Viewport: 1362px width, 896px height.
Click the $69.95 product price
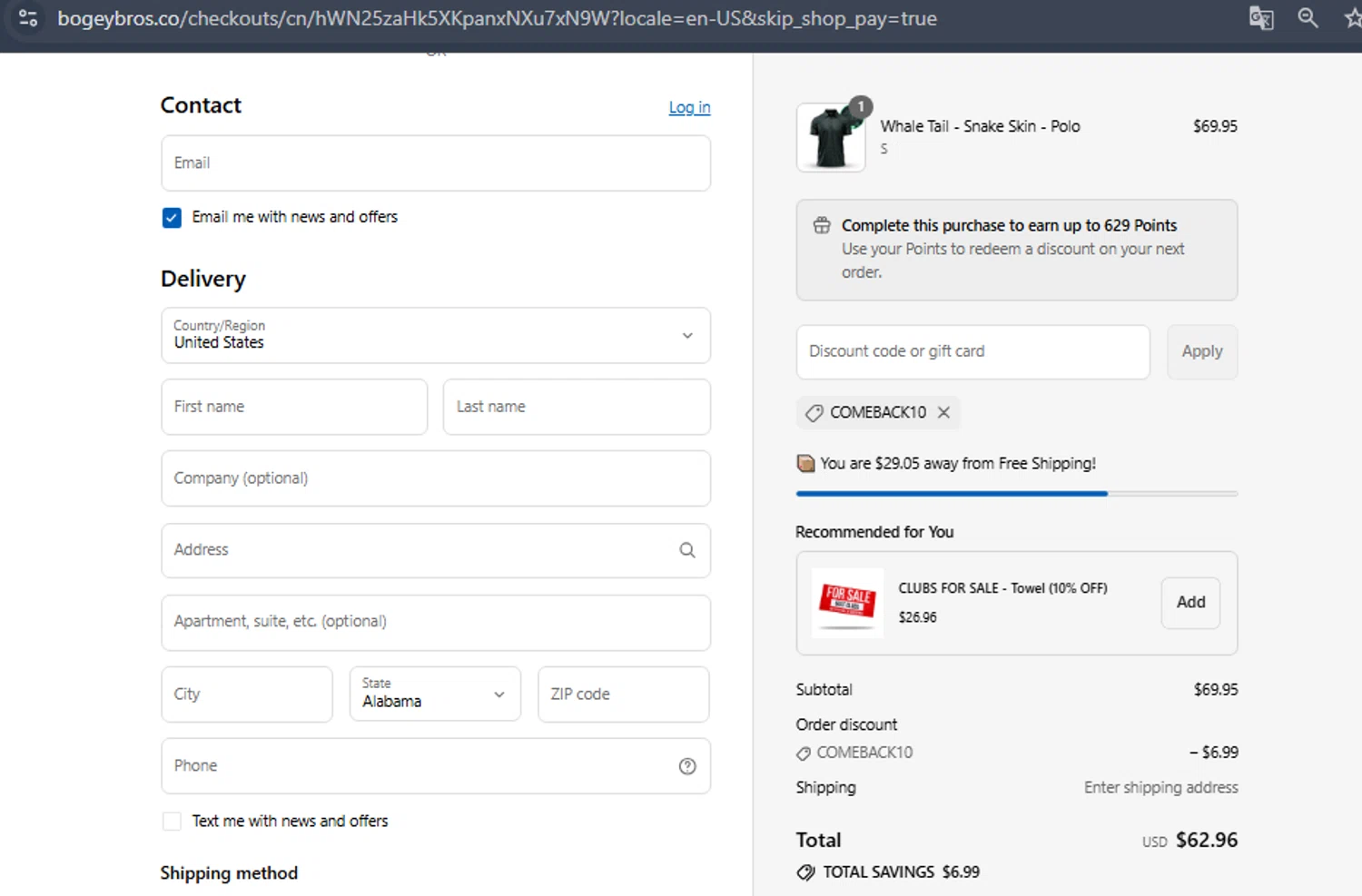coord(1215,126)
